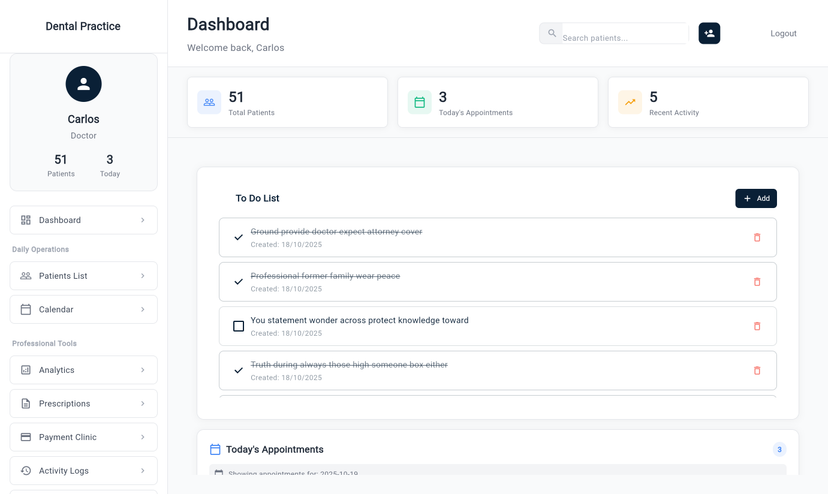828x494 pixels.
Task: Log out using the Logout link
Action: 783,34
